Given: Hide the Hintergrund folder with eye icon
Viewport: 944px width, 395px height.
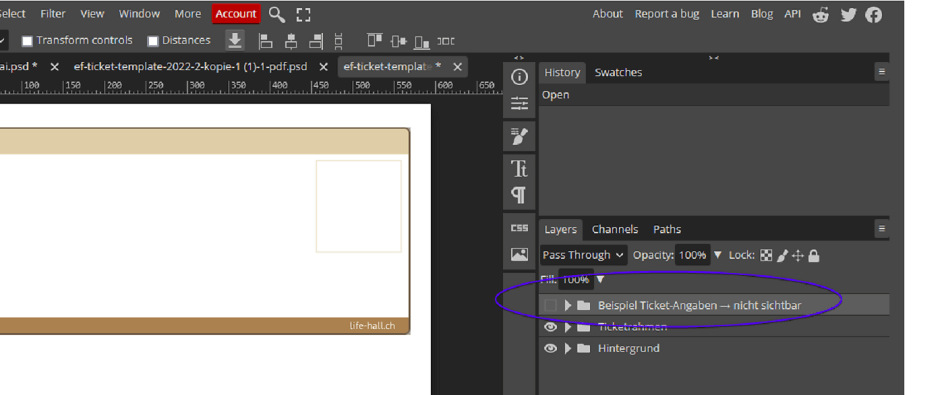Looking at the screenshot, I should click(550, 348).
